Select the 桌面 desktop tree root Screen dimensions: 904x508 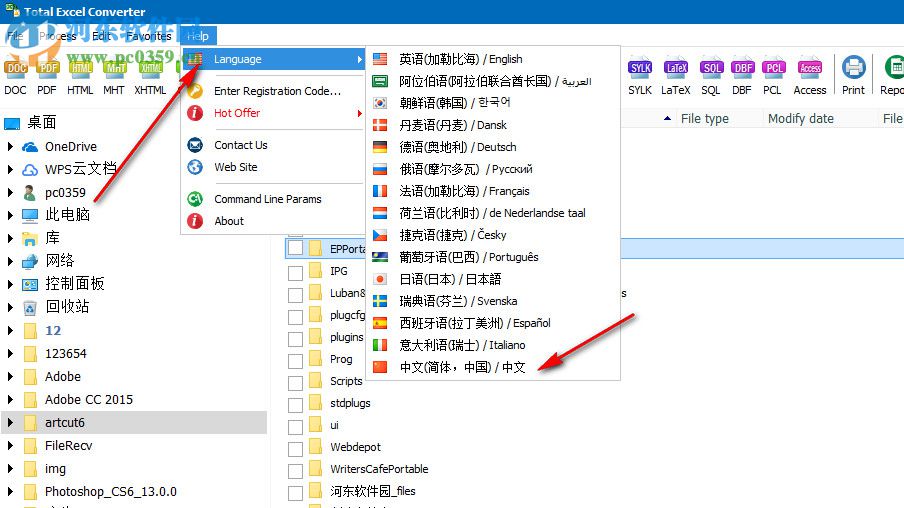point(42,122)
